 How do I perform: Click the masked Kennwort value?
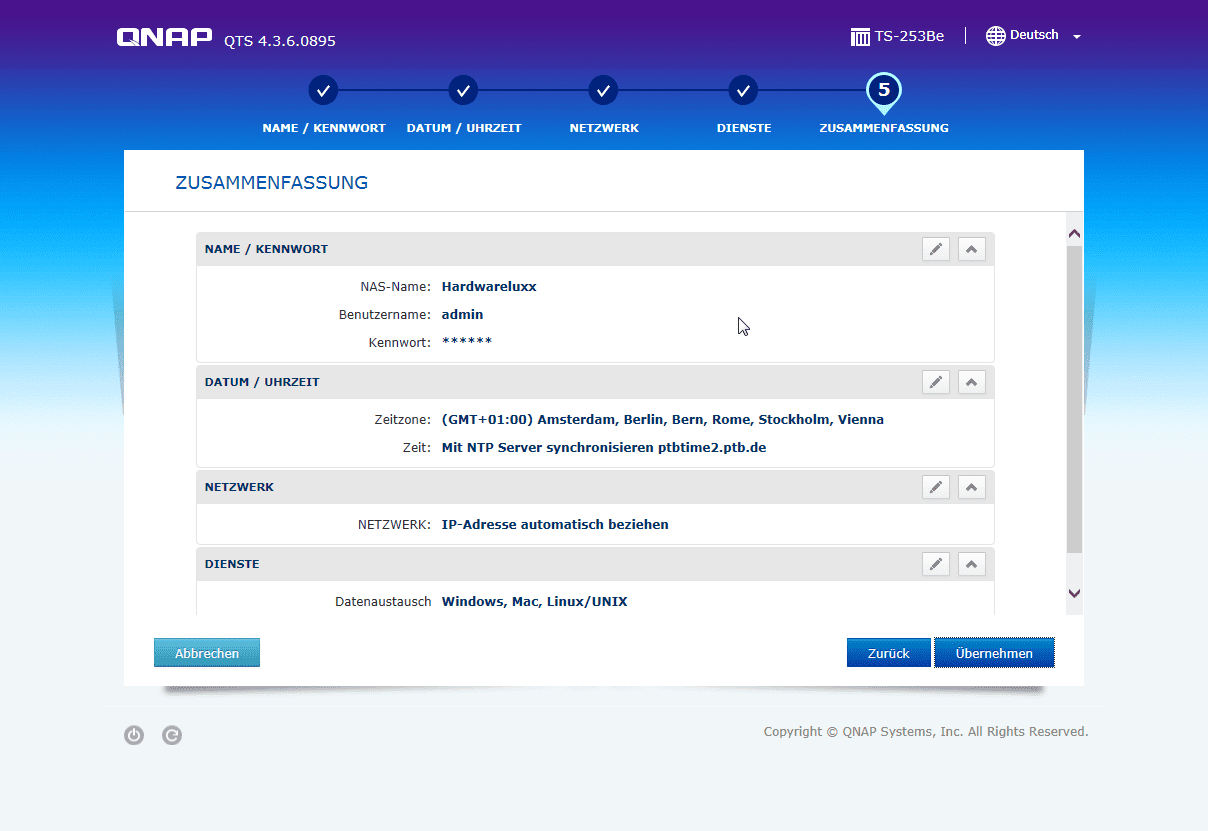tap(467, 341)
